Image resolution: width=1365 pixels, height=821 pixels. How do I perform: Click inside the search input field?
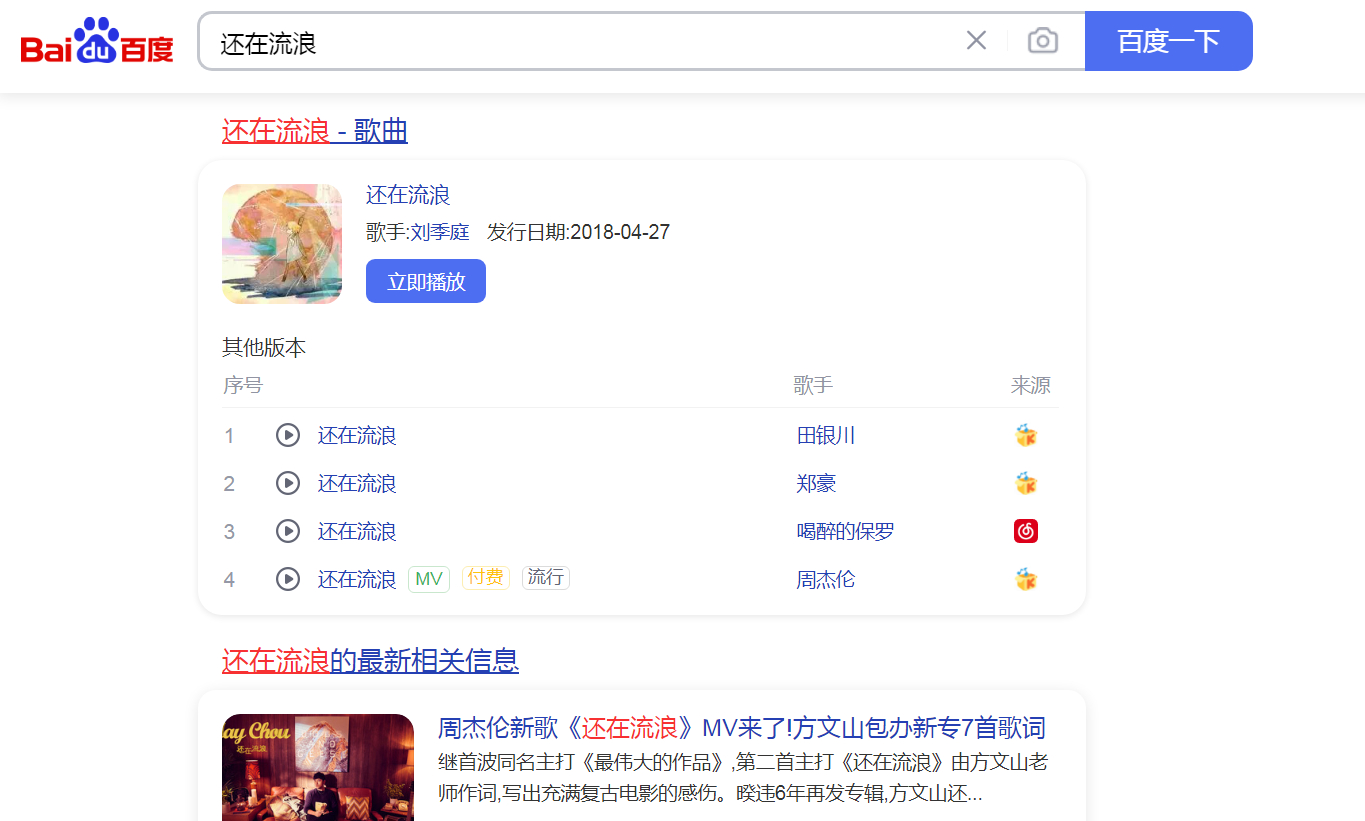click(x=500, y=40)
